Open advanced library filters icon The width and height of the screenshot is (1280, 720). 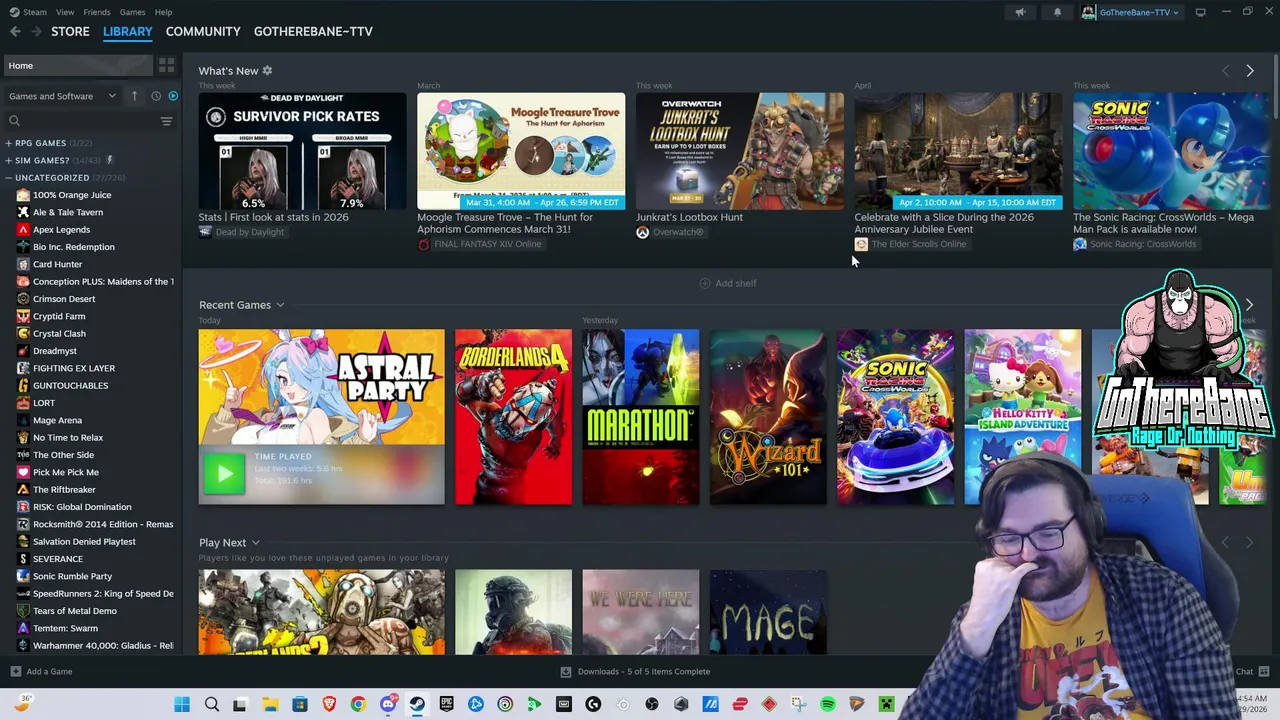166,121
